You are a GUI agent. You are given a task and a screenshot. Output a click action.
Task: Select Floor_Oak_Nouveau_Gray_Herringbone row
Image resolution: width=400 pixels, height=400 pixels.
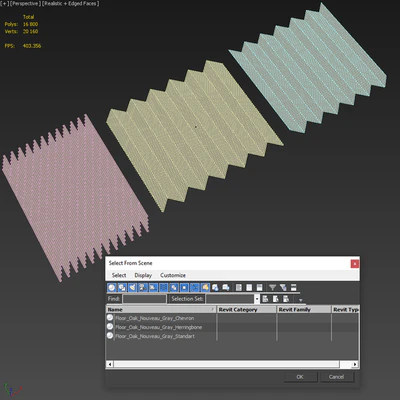[x=158, y=327]
